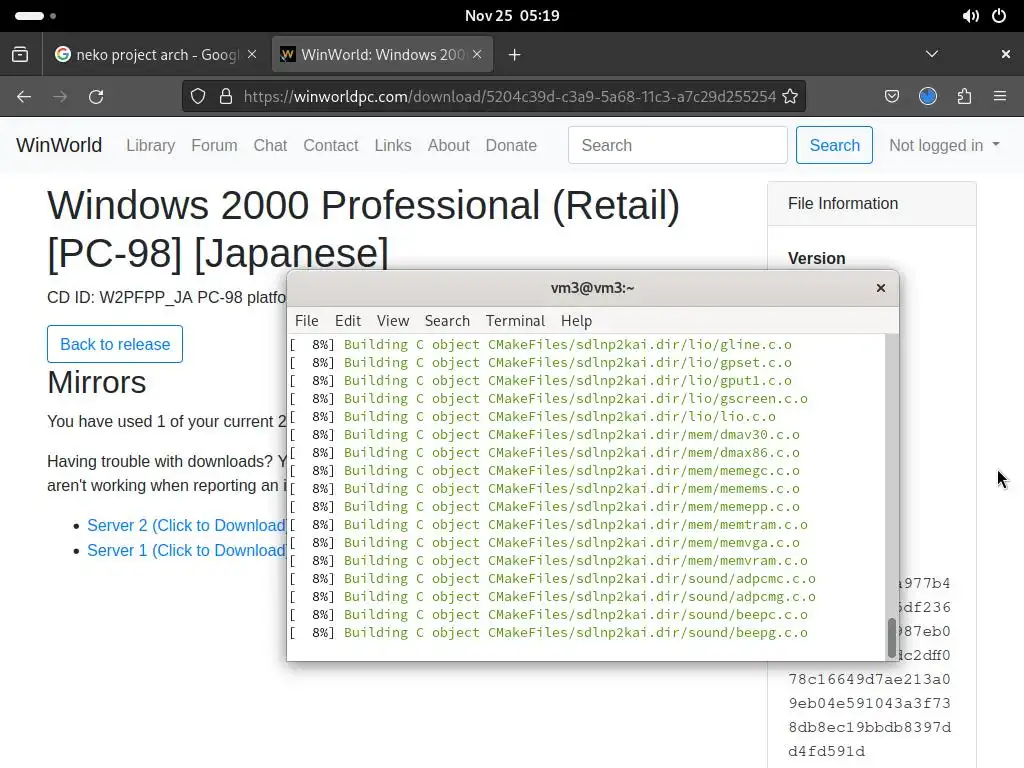Click the Mirrors heading
This screenshot has width=1024, height=768.
(x=97, y=382)
